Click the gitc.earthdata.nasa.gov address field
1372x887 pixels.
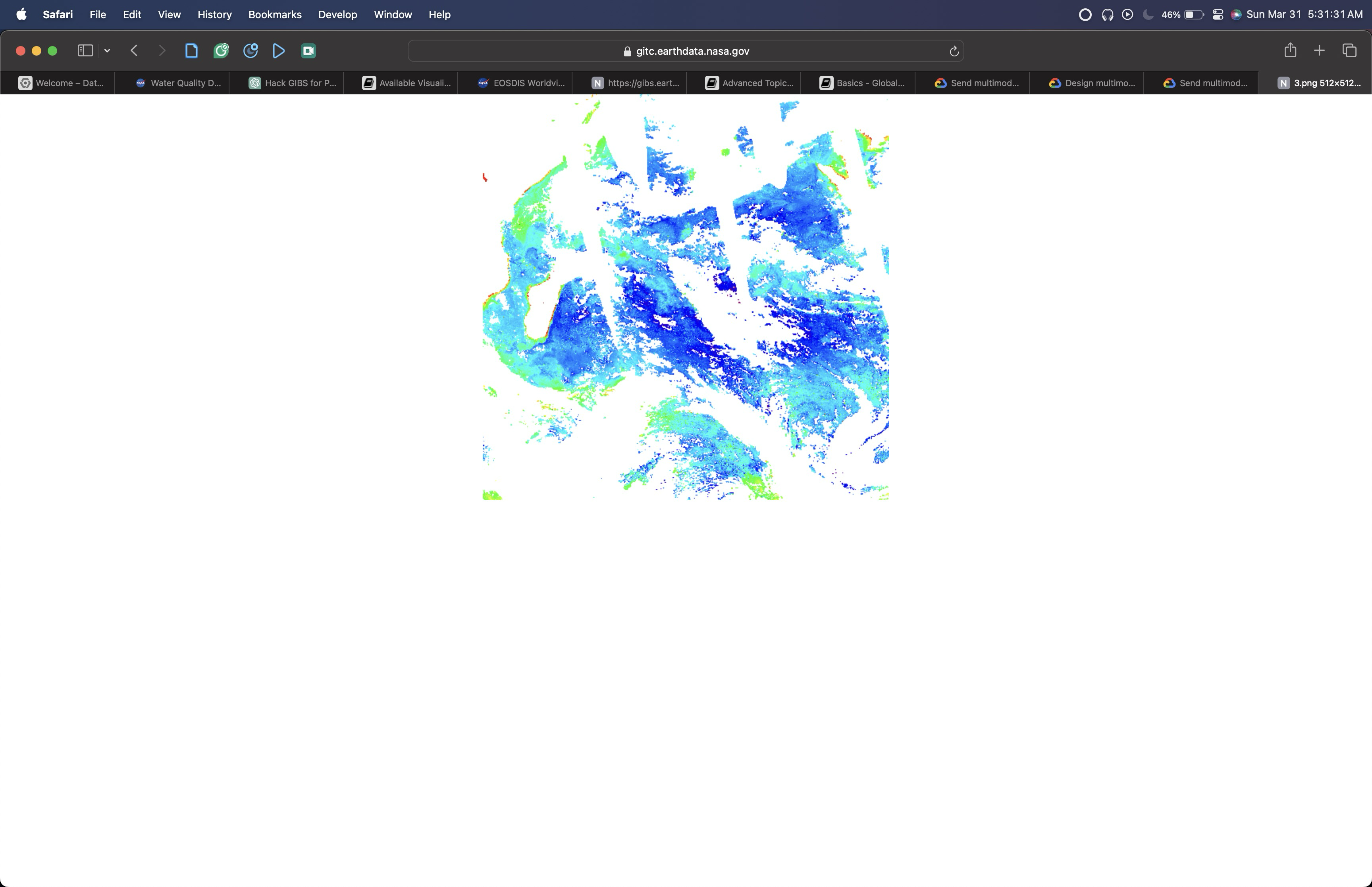(x=685, y=51)
